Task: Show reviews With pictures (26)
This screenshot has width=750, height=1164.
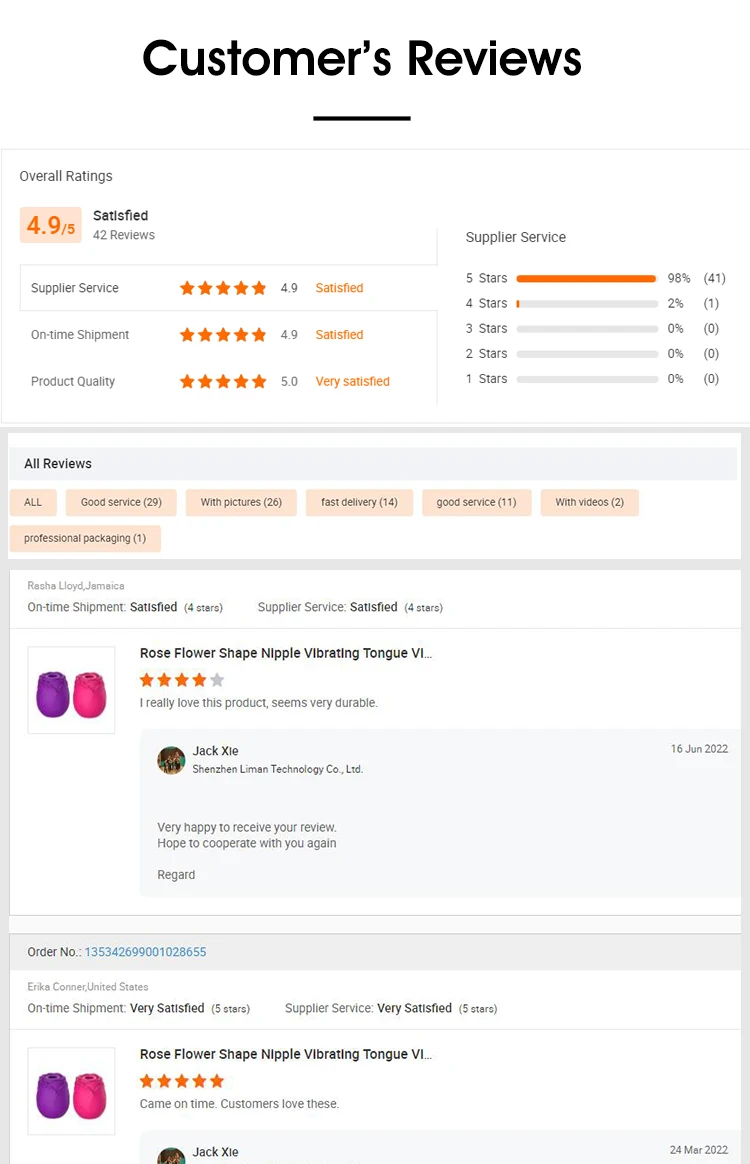Action: coord(241,502)
